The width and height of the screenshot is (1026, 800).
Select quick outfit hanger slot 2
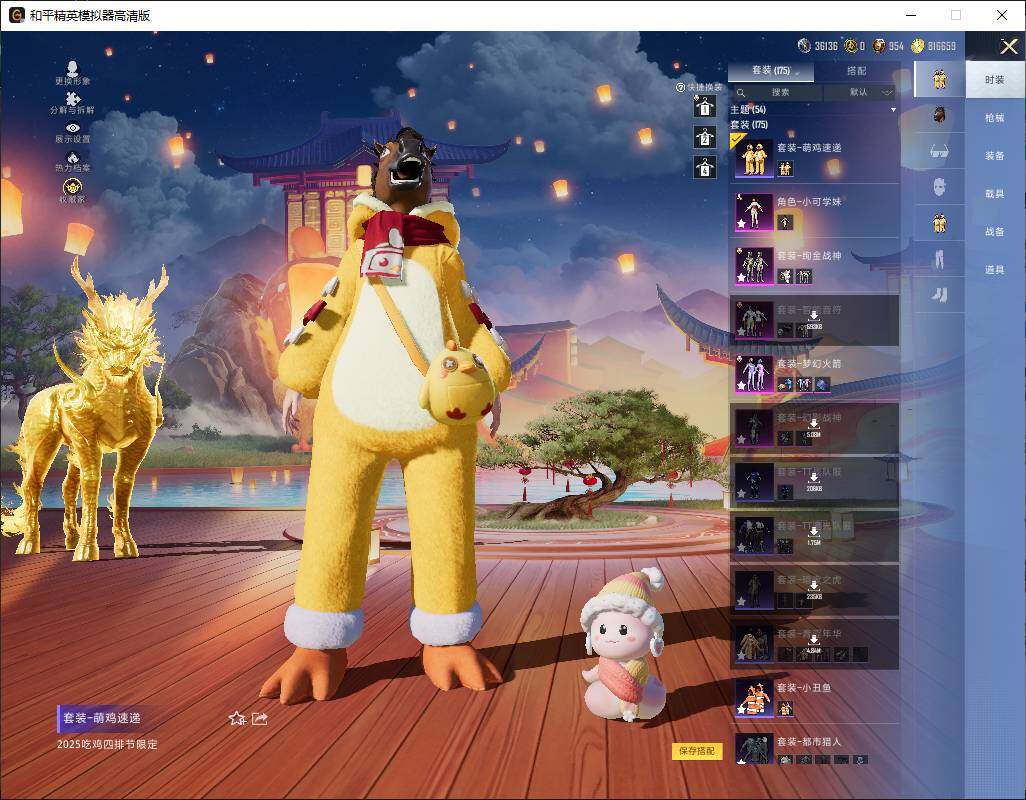[705, 137]
